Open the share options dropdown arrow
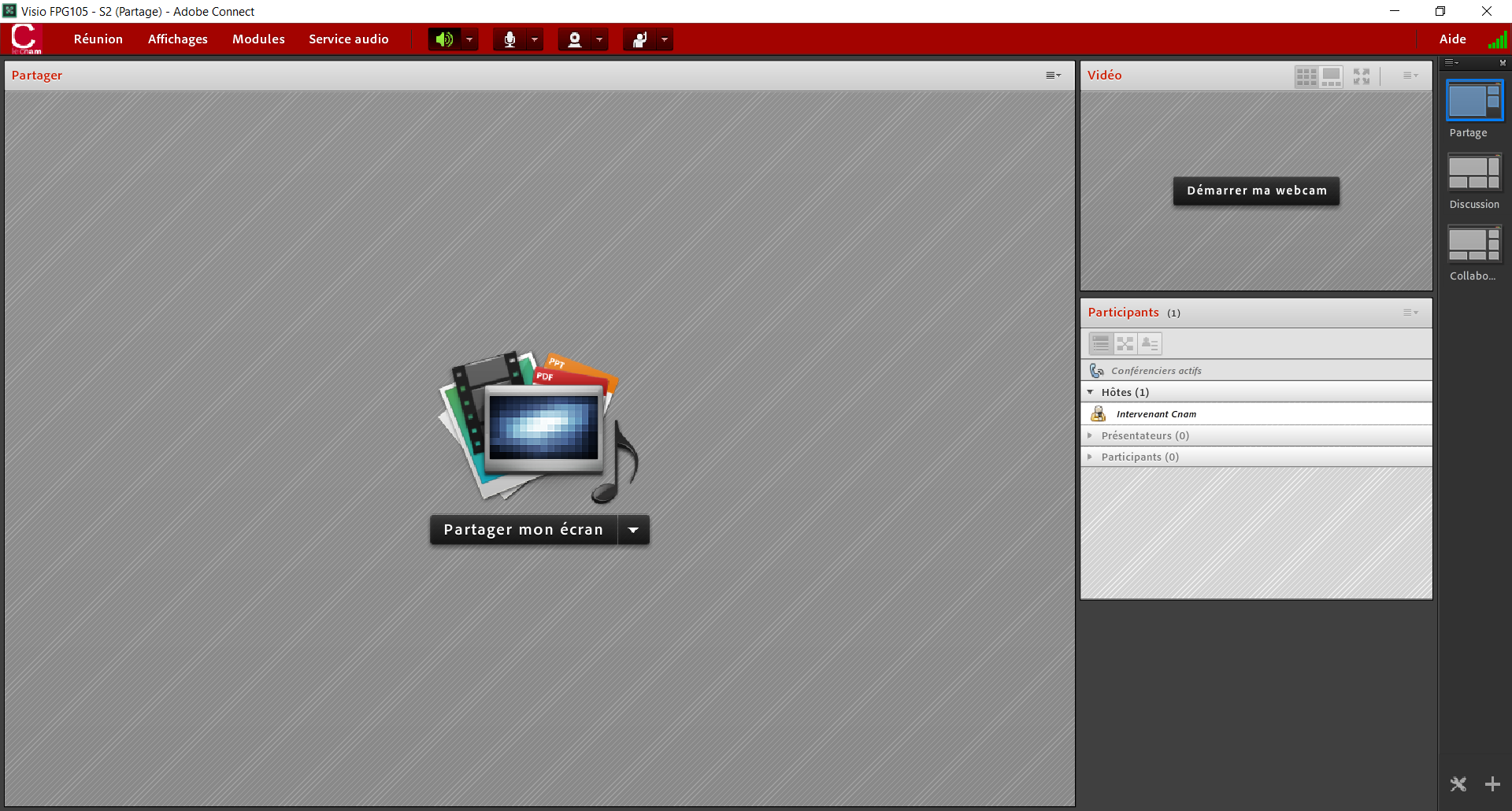The width and height of the screenshot is (1512, 811). pyautogui.click(x=634, y=530)
